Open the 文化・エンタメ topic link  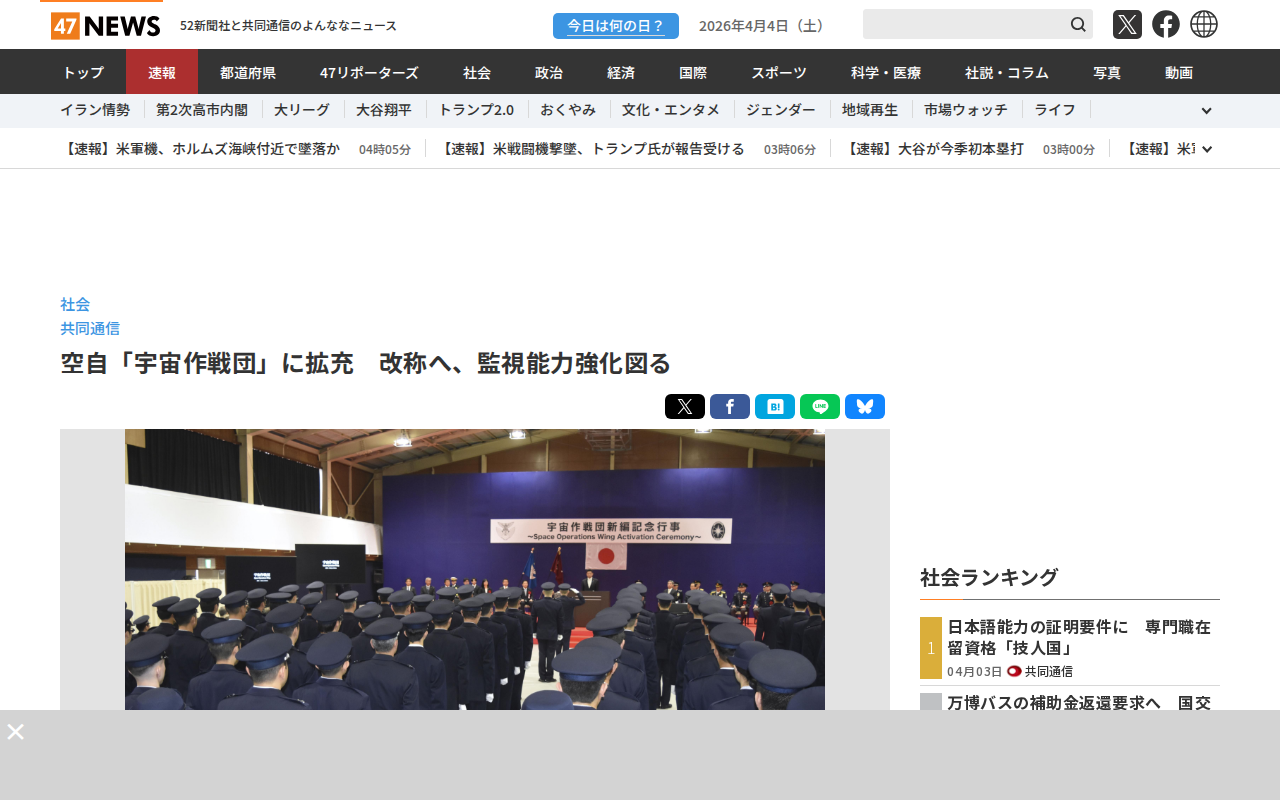(671, 110)
